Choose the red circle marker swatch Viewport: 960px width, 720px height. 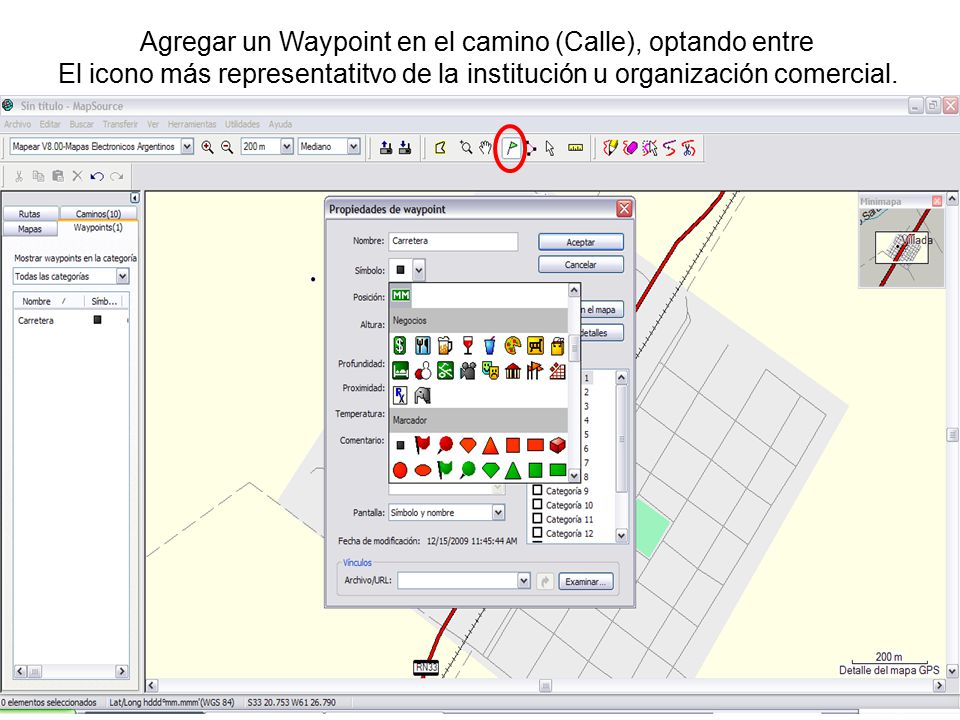coord(400,470)
